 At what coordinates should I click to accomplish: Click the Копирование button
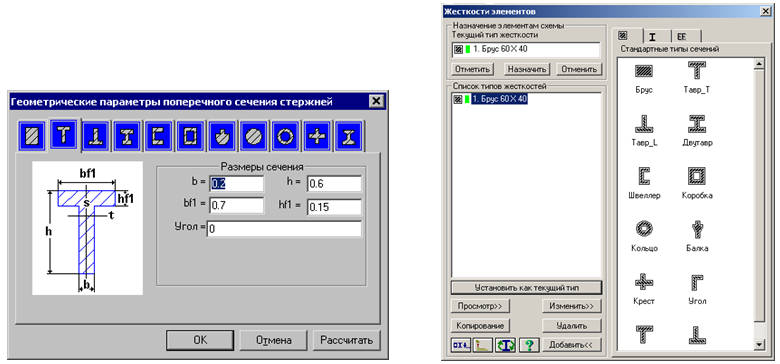[x=481, y=326]
